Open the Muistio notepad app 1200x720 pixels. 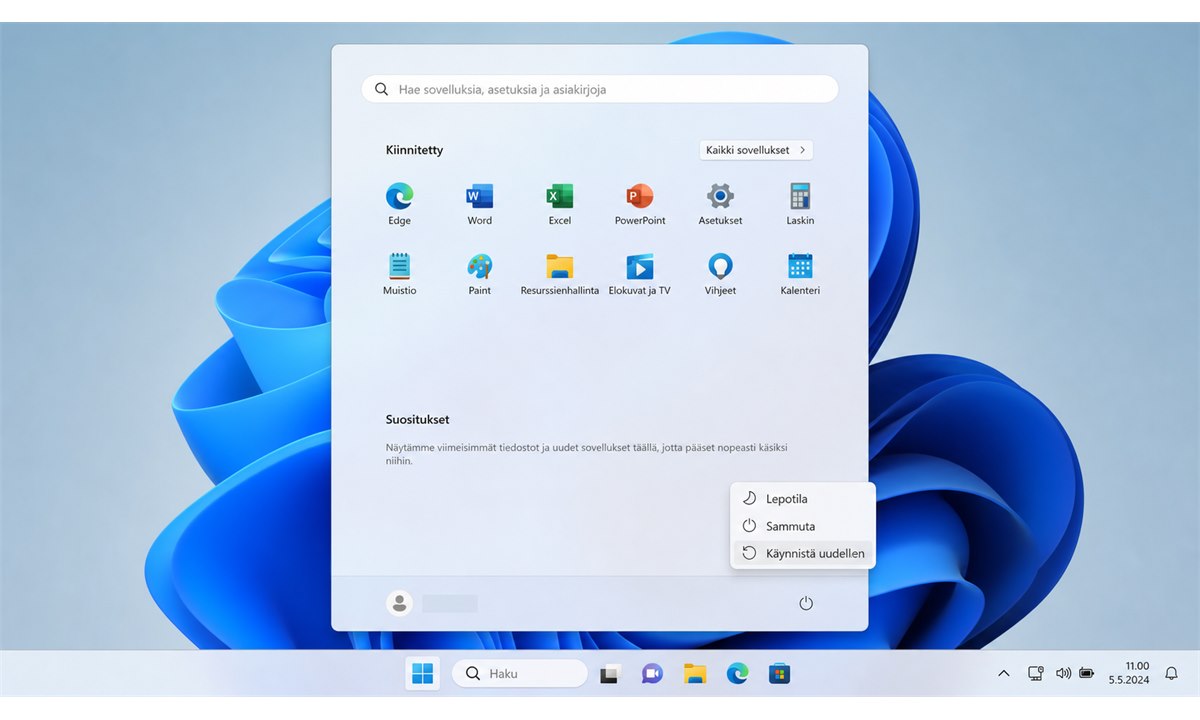pyautogui.click(x=399, y=274)
